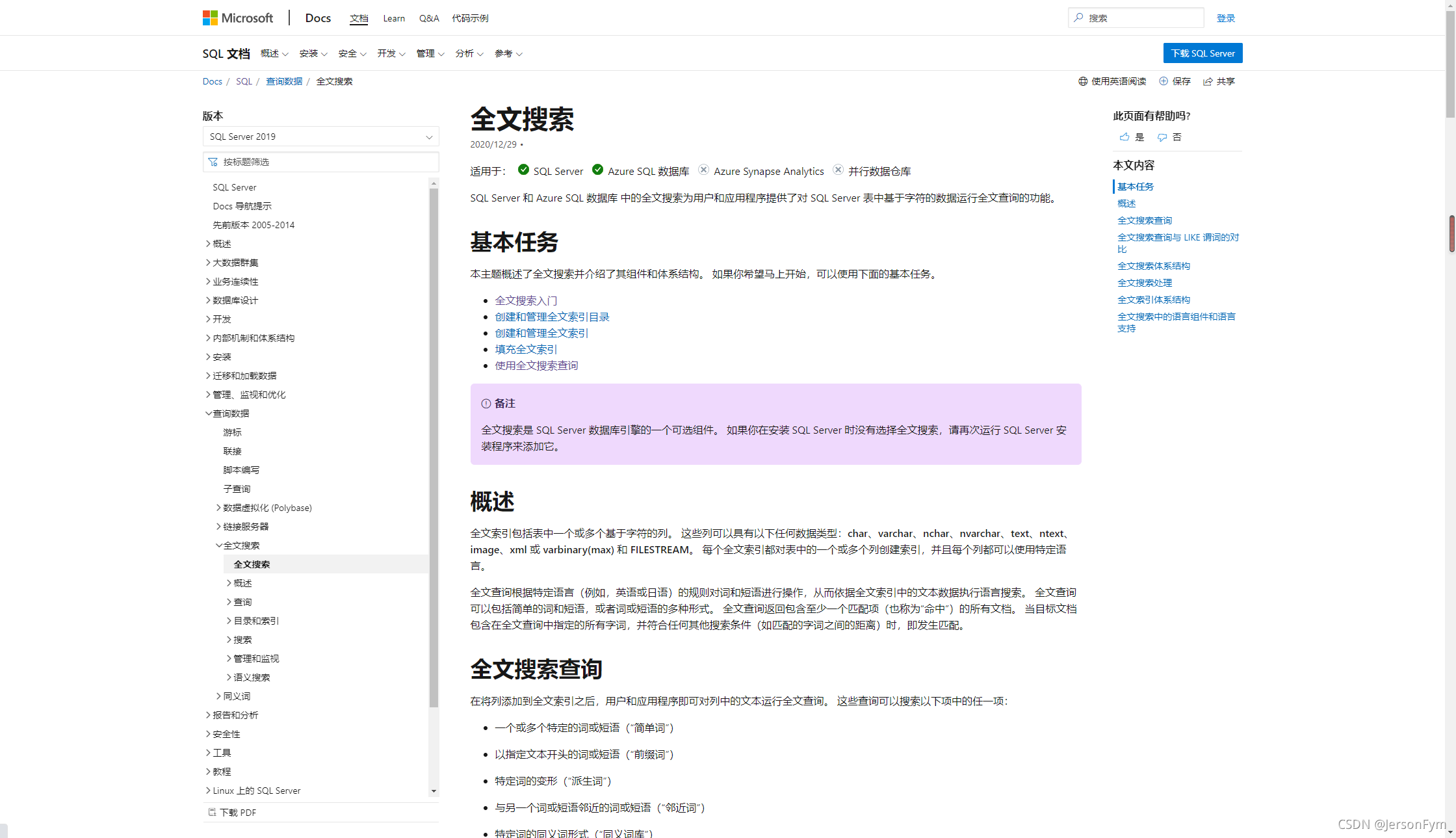This screenshot has height=838, width=1456.
Task: Expand the 目录和索引 tree node
Action: coord(229,621)
